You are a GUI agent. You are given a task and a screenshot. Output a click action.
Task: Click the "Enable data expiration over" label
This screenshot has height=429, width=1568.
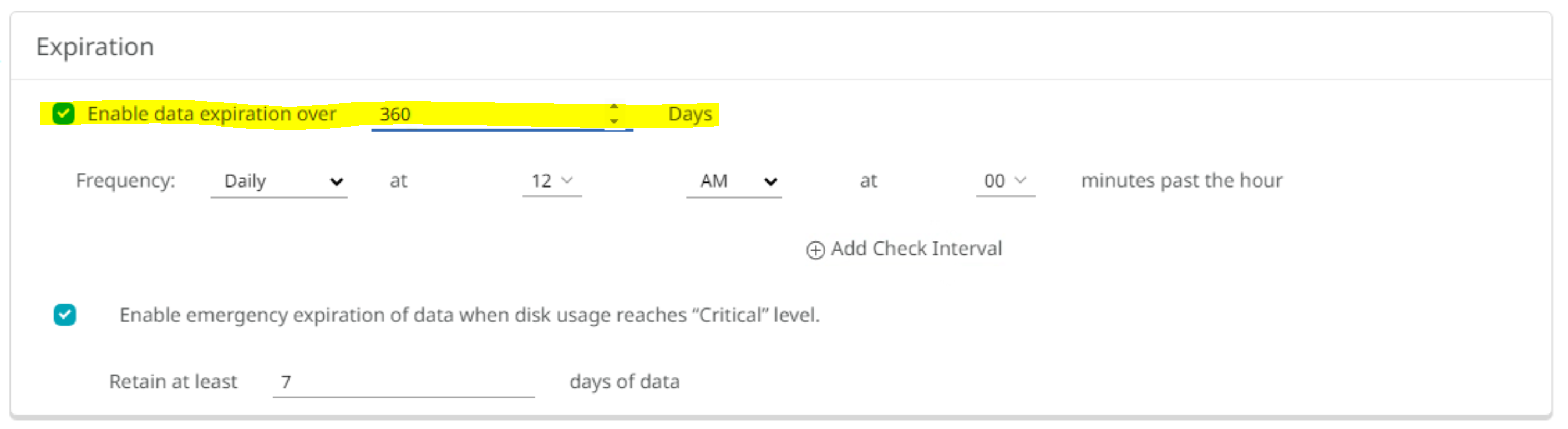[212, 114]
